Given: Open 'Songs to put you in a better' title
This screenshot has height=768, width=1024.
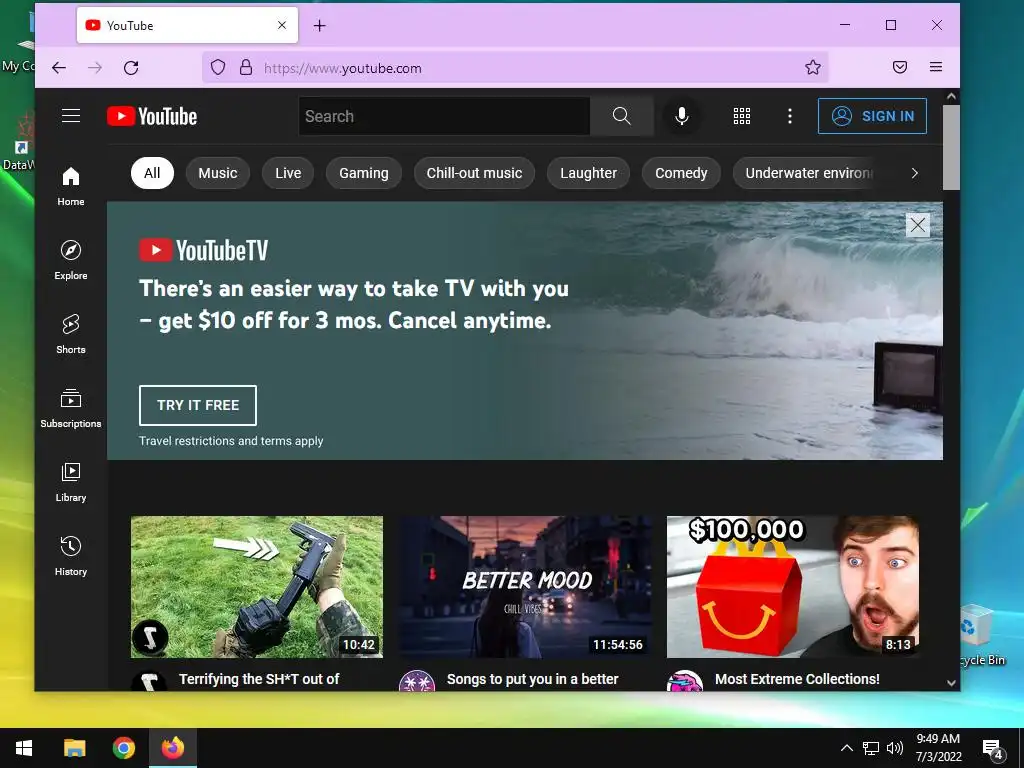Looking at the screenshot, I should pyautogui.click(x=532, y=679).
